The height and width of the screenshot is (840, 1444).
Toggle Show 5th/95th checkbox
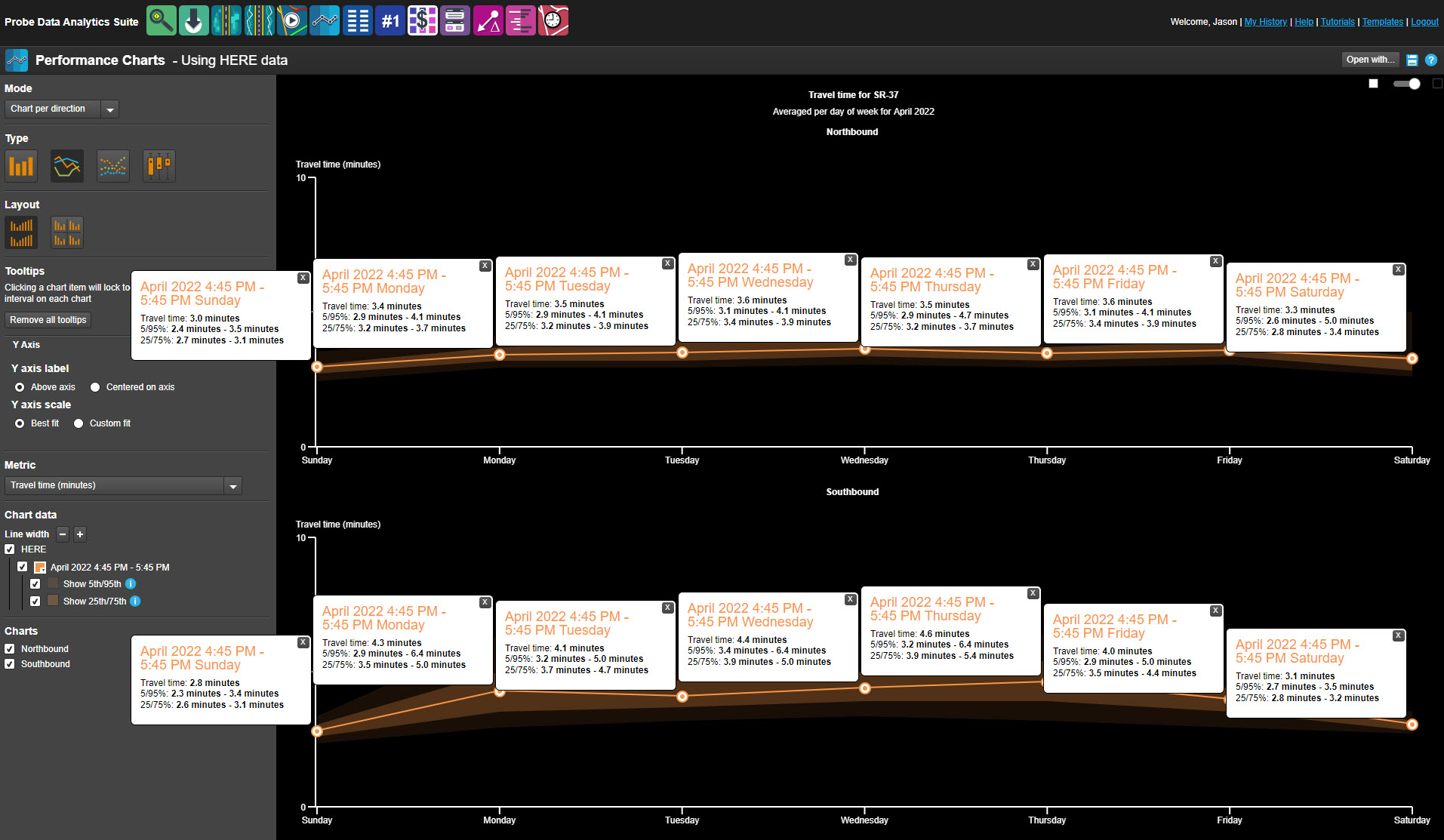[35, 584]
